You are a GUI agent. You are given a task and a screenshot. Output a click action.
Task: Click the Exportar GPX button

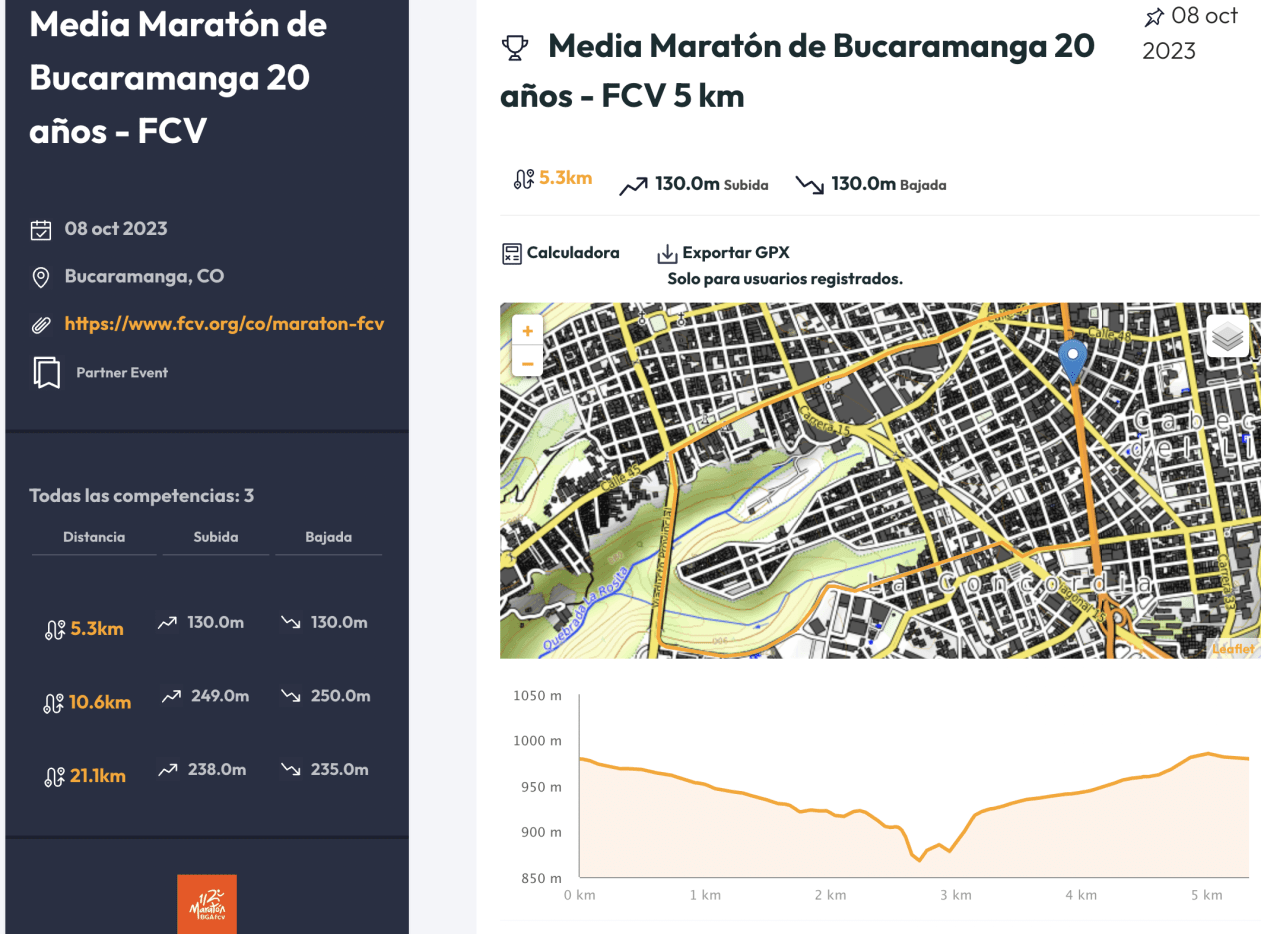pyautogui.click(x=735, y=253)
